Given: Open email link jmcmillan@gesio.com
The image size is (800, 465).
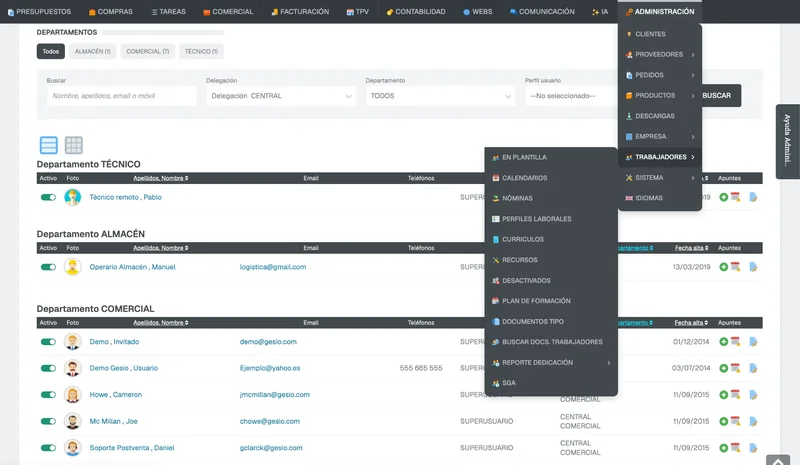Looking at the screenshot, I should click(x=274, y=395).
